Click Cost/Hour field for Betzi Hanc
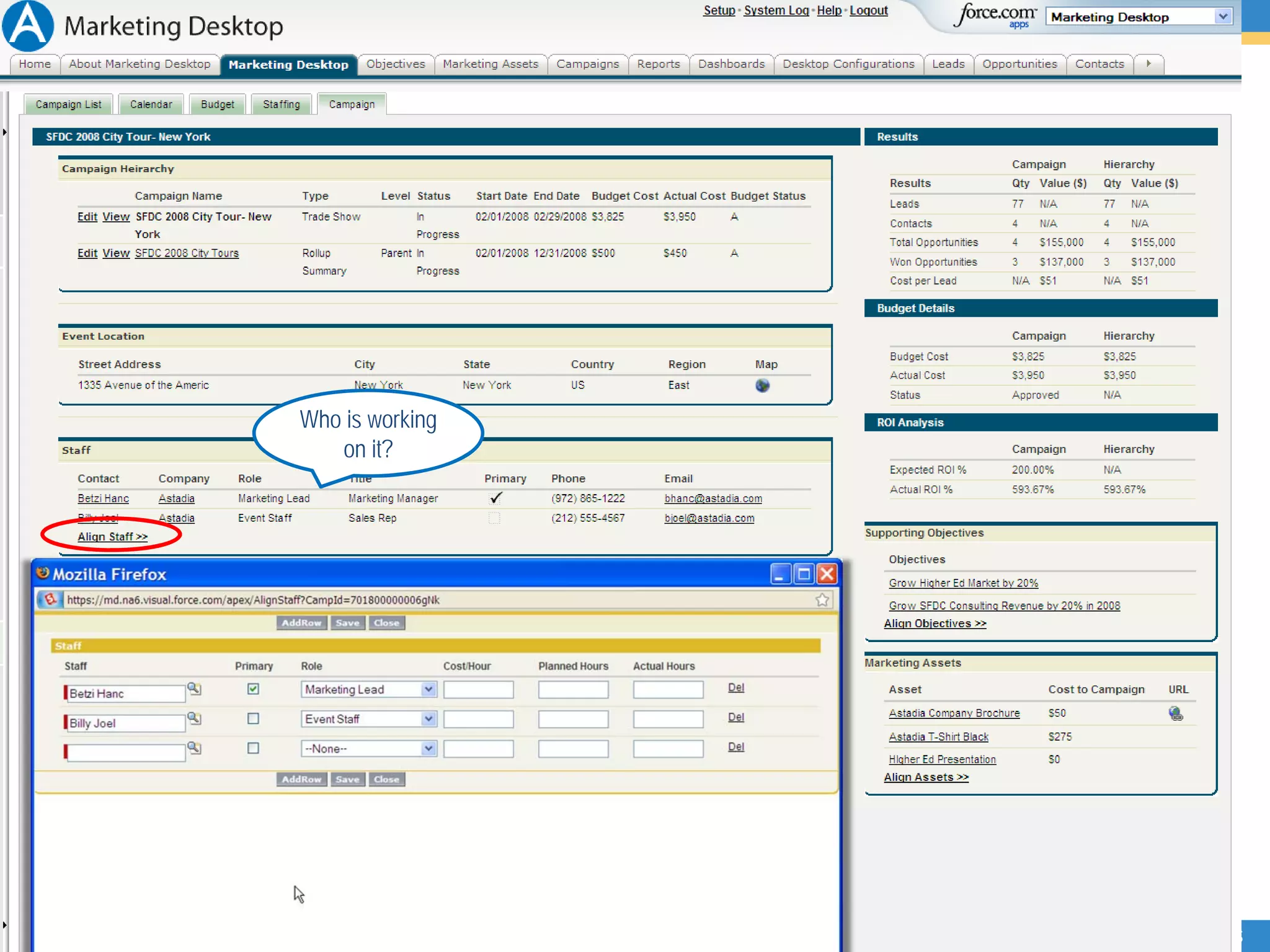The height and width of the screenshot is (952, 1270). click(478, 689)
